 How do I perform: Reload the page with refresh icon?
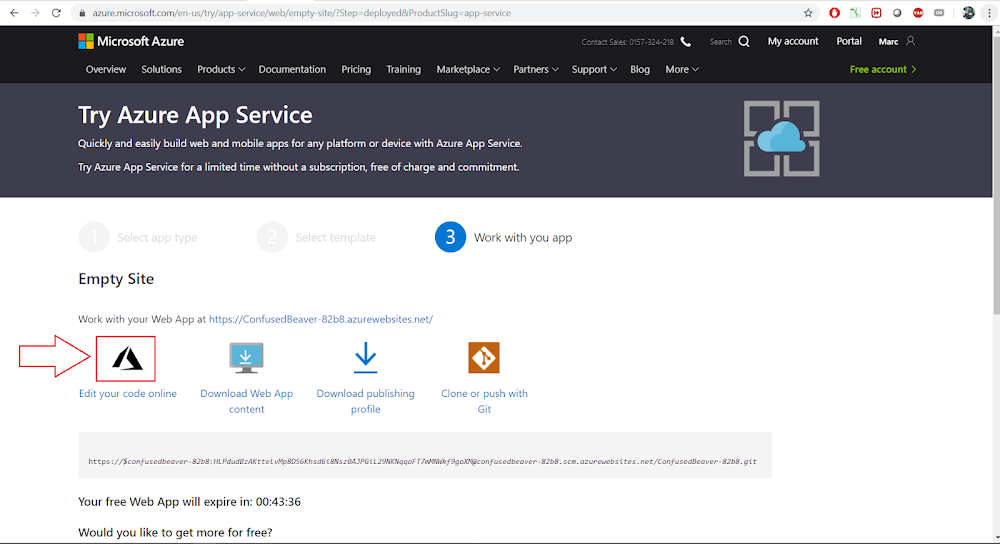tap(56, 13)
